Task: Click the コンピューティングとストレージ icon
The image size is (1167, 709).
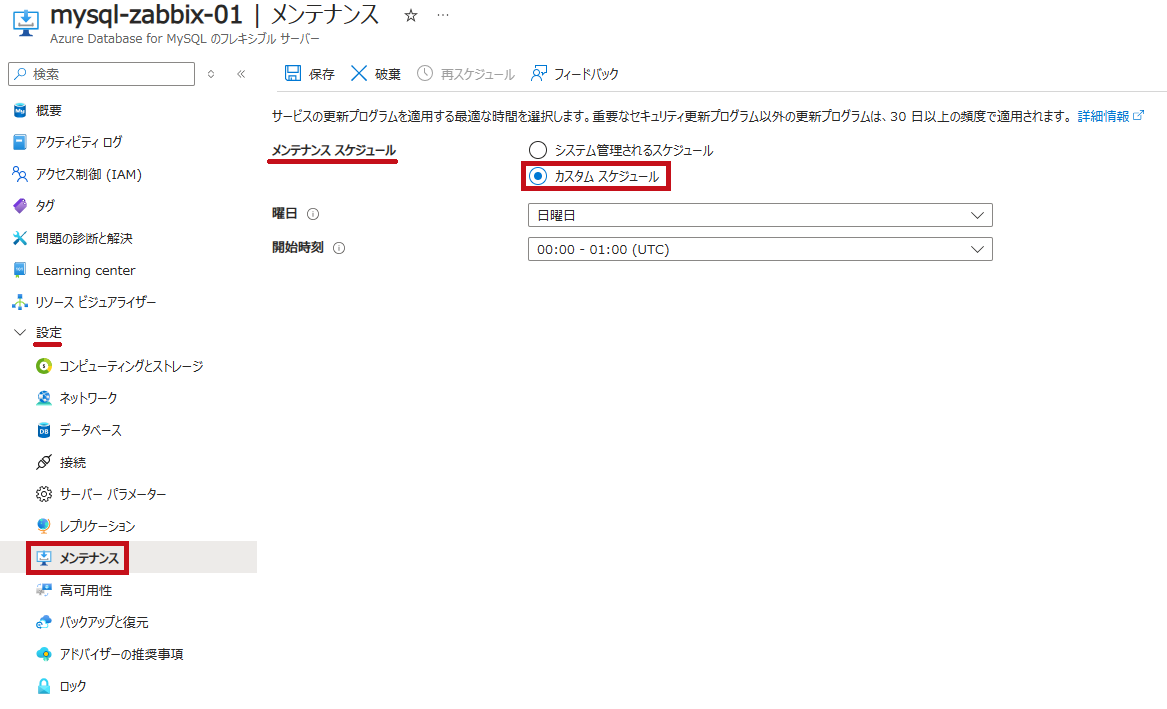Action: [44, 366]
